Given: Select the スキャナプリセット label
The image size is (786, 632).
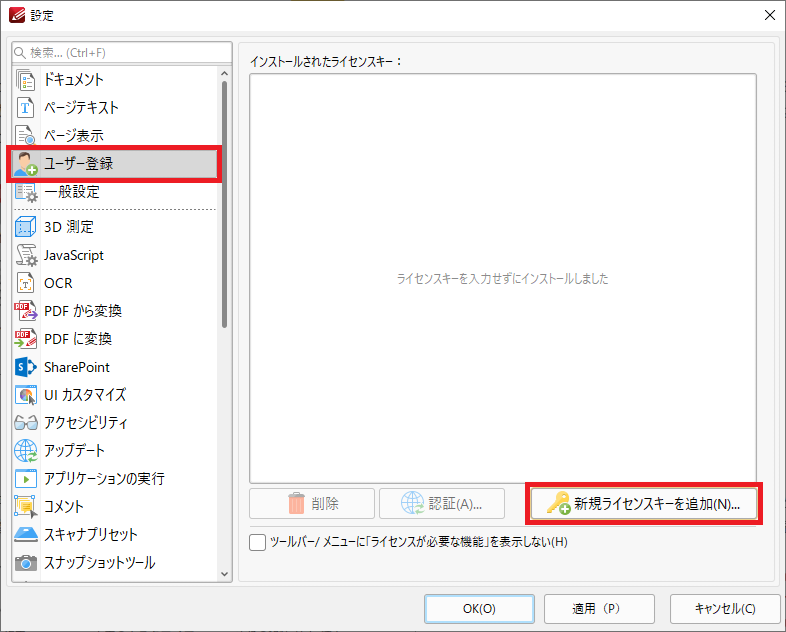Looking at the screenshot, I should (91, 535).
